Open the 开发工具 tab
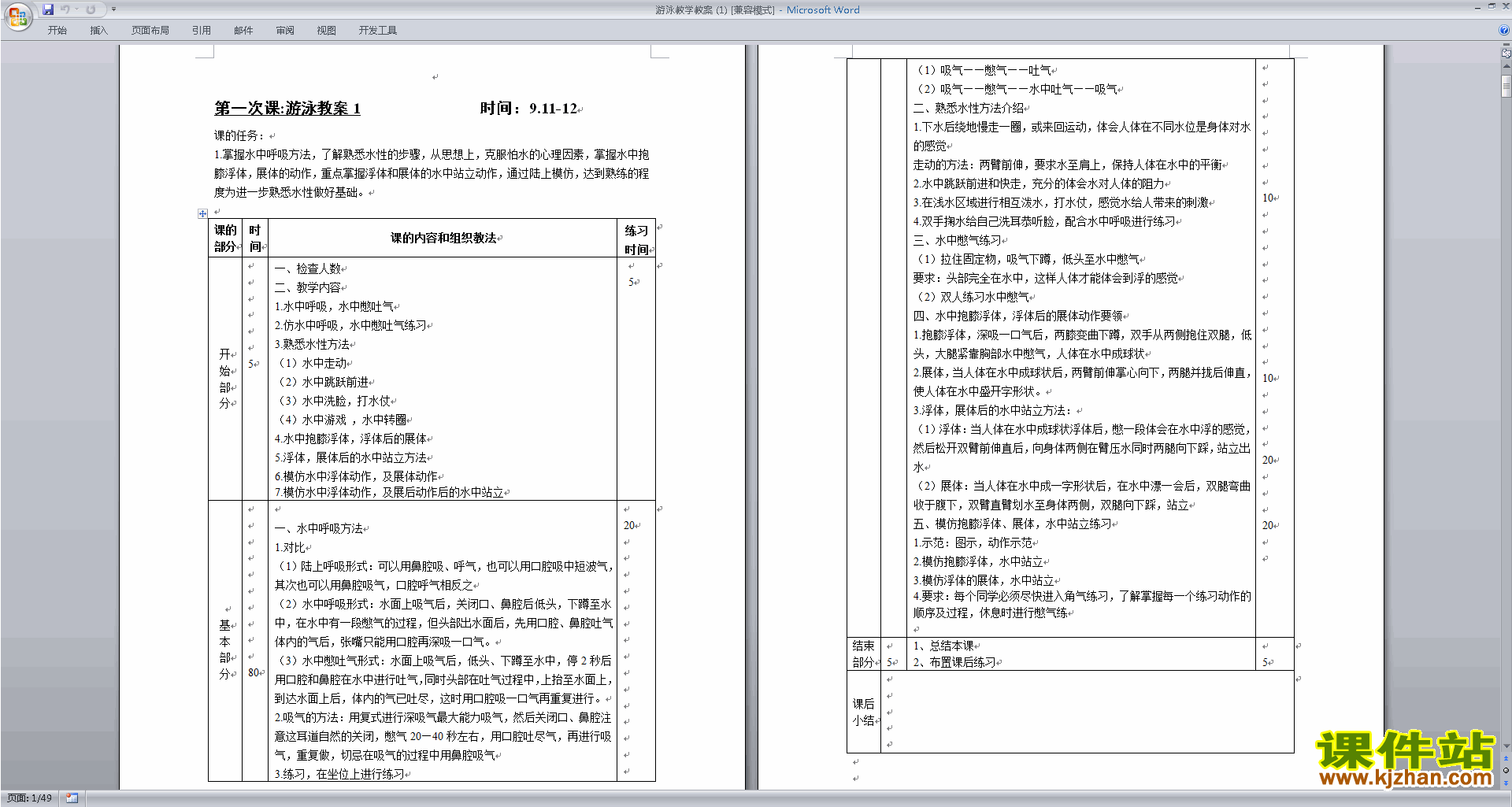The width and height of the screenshot is (1512, 807). point(378,31)
